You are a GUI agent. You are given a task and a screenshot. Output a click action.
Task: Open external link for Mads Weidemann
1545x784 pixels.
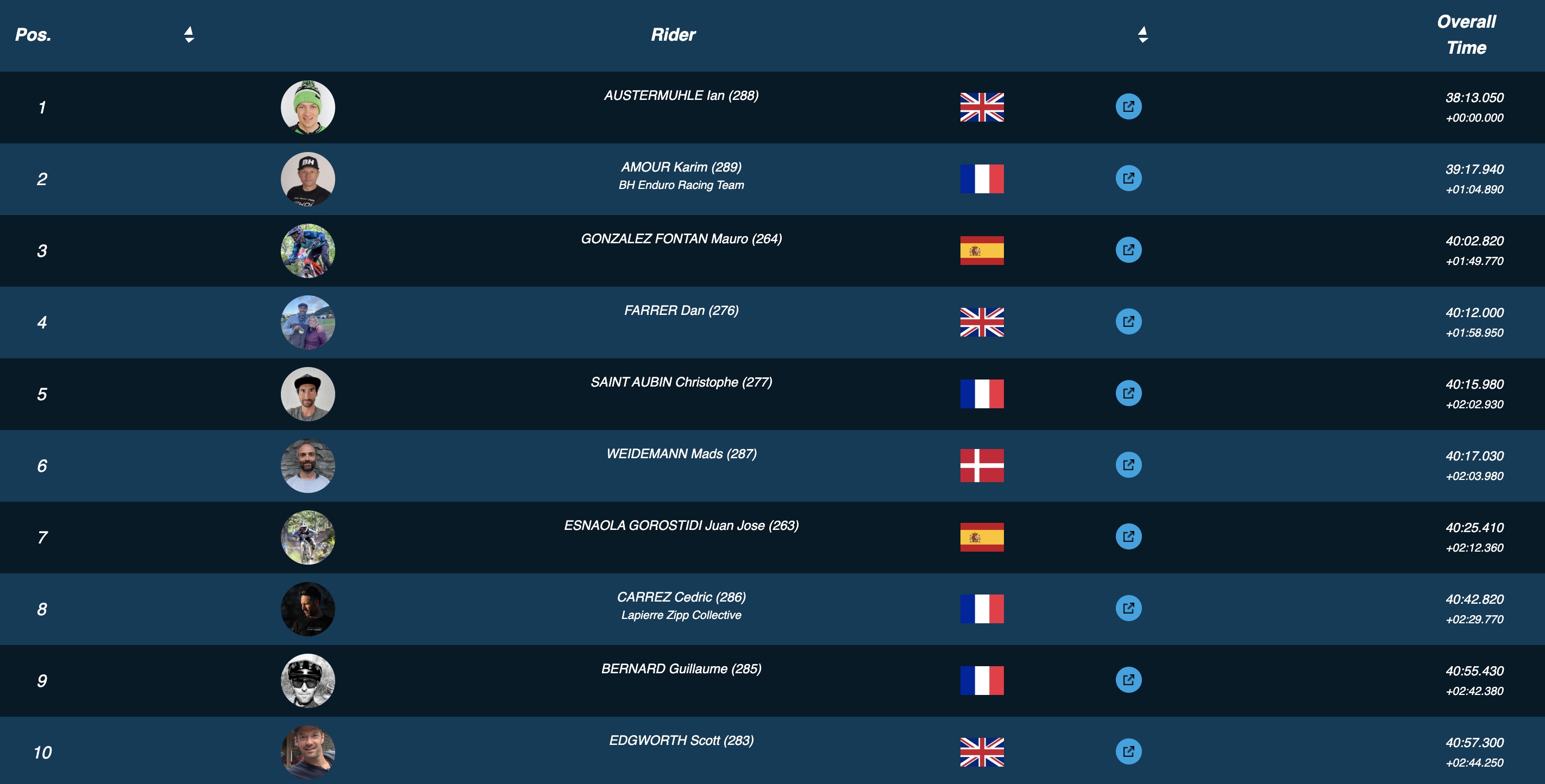tap(1128, 465)
